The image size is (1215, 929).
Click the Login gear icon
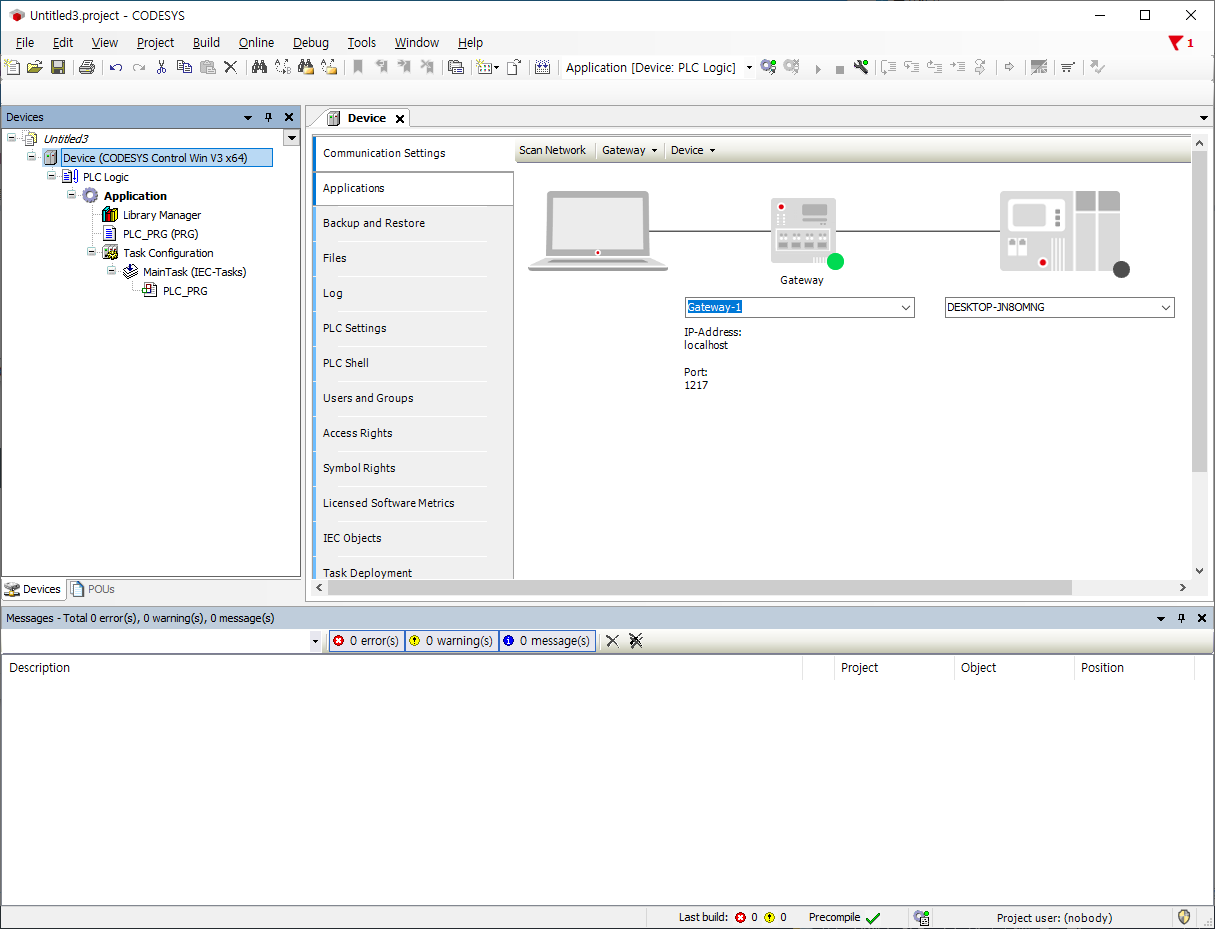tap(768, 67)
